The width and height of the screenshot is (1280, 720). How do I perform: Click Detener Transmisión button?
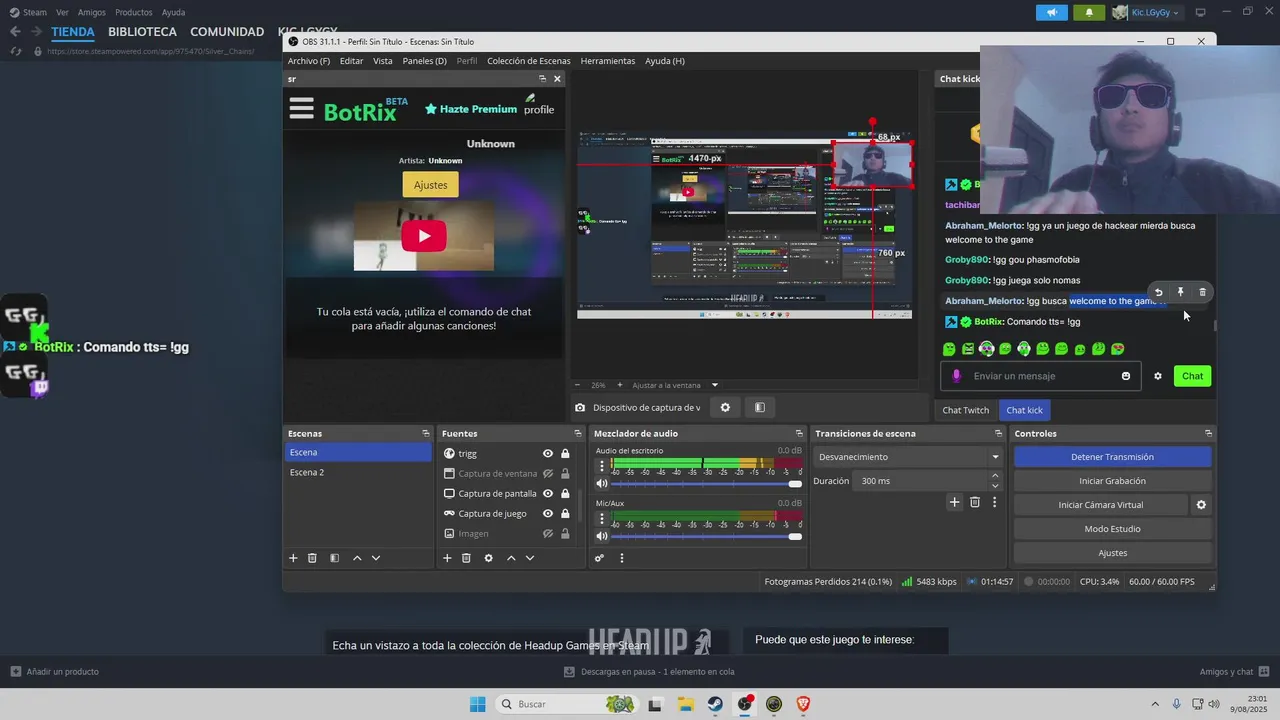1112,457
